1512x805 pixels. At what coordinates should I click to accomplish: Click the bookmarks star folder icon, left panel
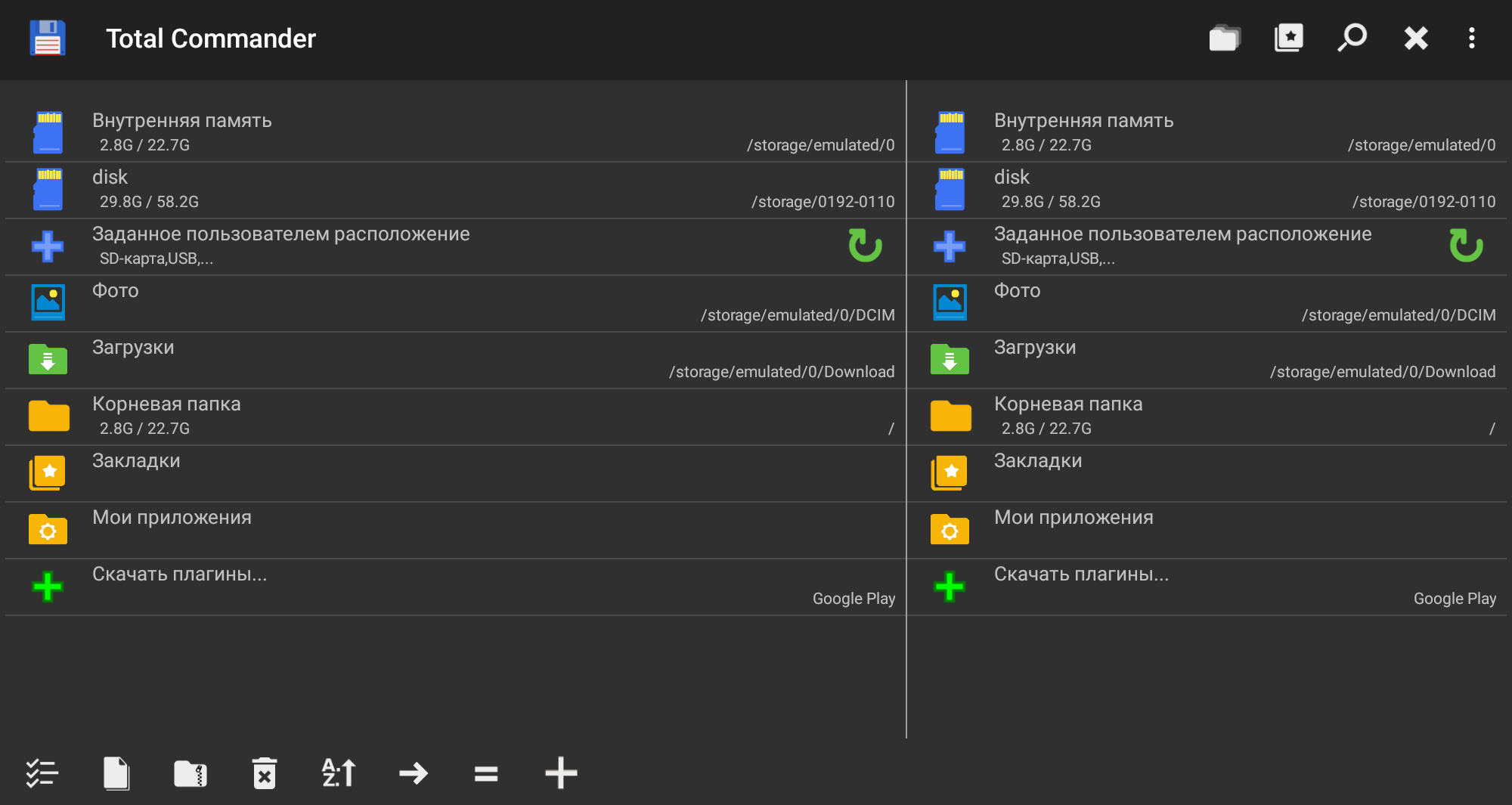[48, 472]
